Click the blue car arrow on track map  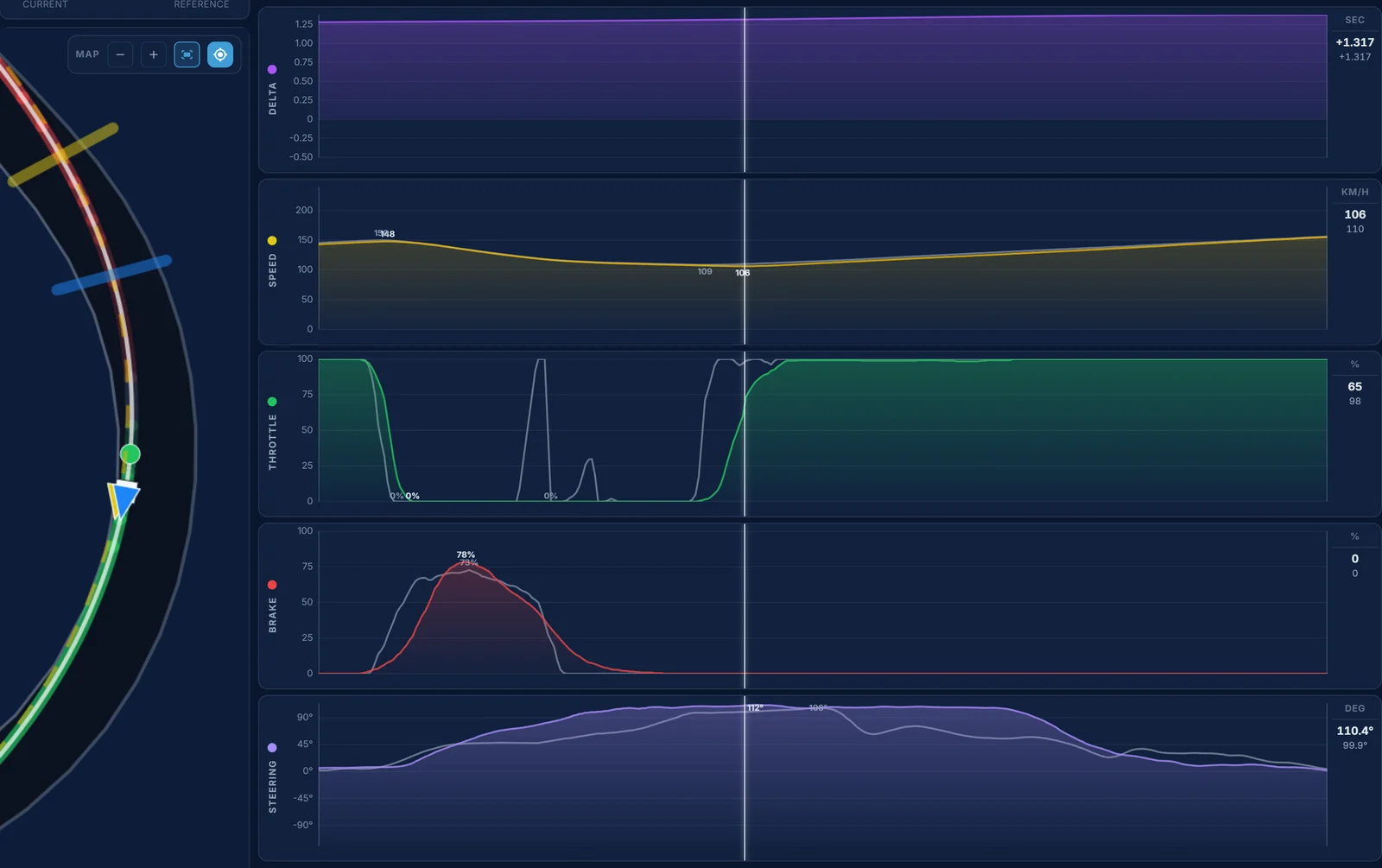click(x=124, y=499)
